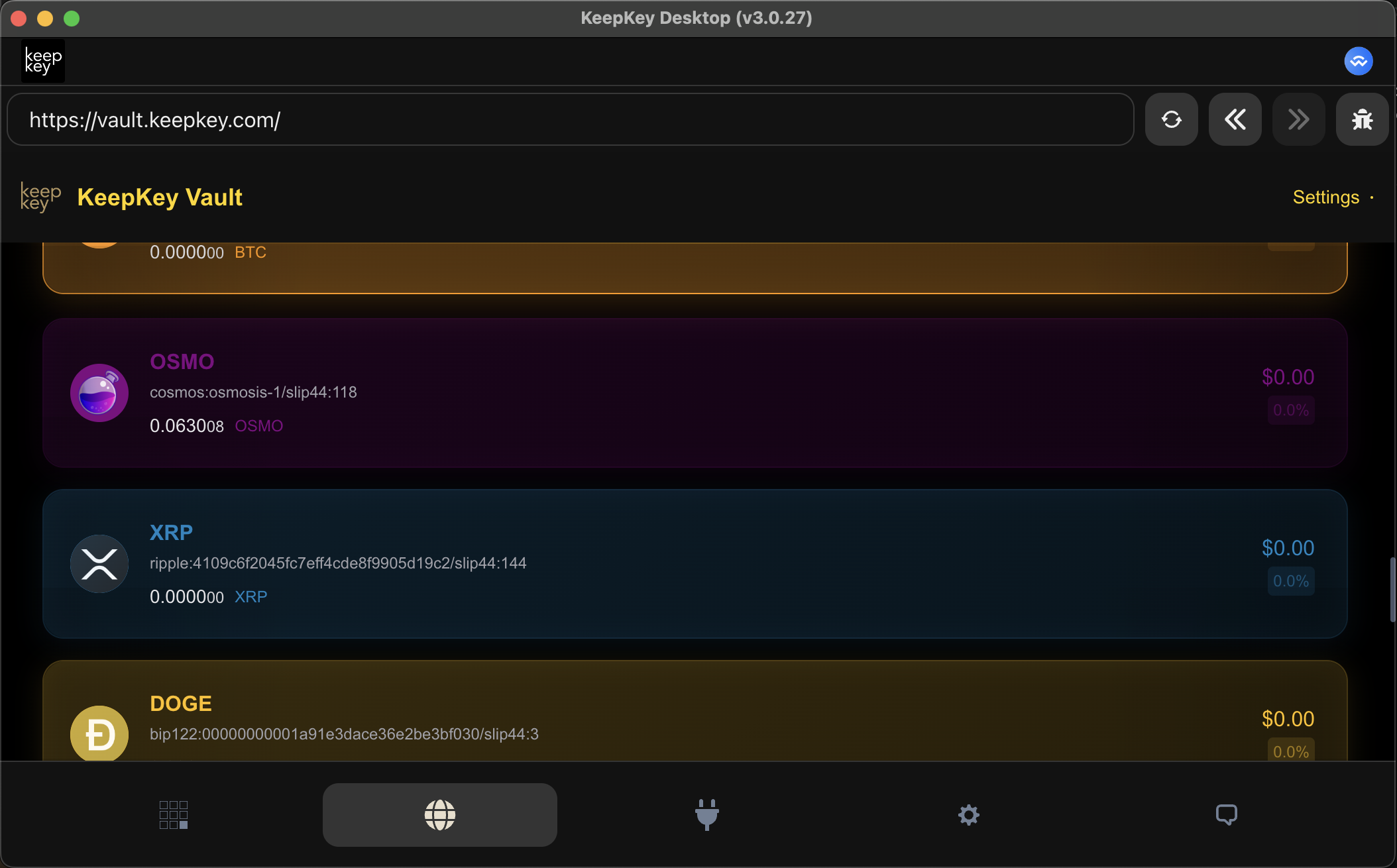Image resolution: width=1397 pixels, height=868 pixels.
Task: Click the OSMO 0.0% badge
Action: click(1291, 410)
